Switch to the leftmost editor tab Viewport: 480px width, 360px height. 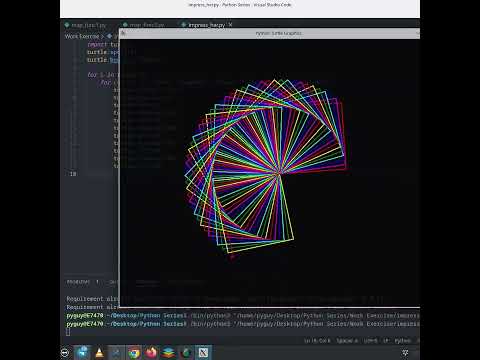pyautogui.click(x=86, y=25)
